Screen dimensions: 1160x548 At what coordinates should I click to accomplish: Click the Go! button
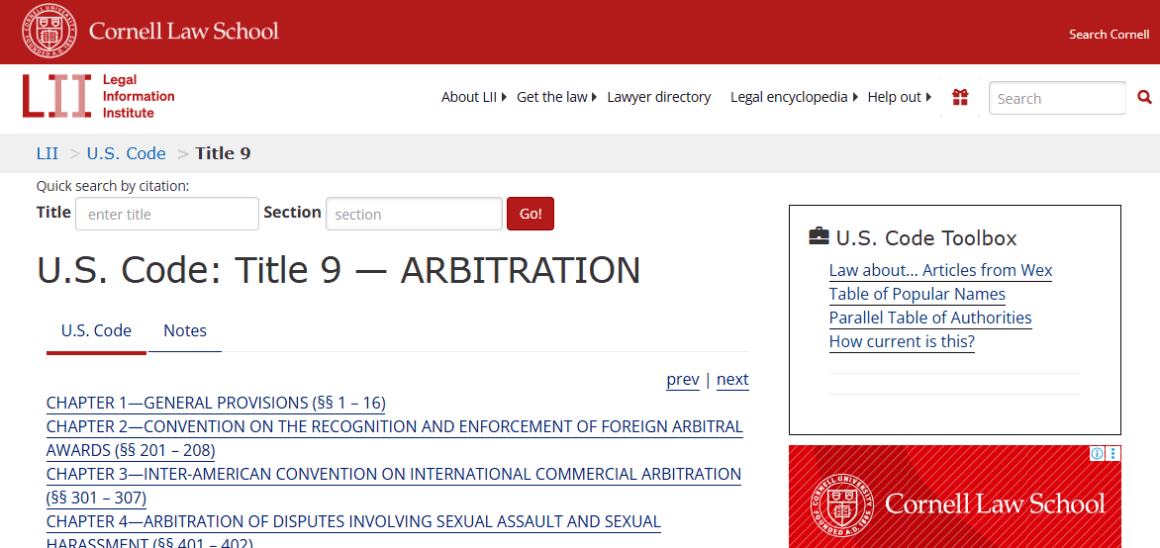click(x=530, y=214)
